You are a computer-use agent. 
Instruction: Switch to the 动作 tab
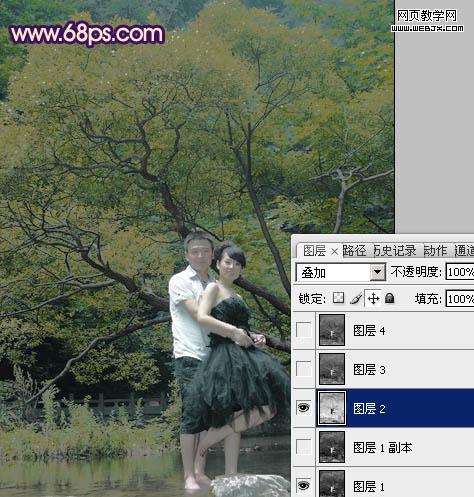point(435,251)
